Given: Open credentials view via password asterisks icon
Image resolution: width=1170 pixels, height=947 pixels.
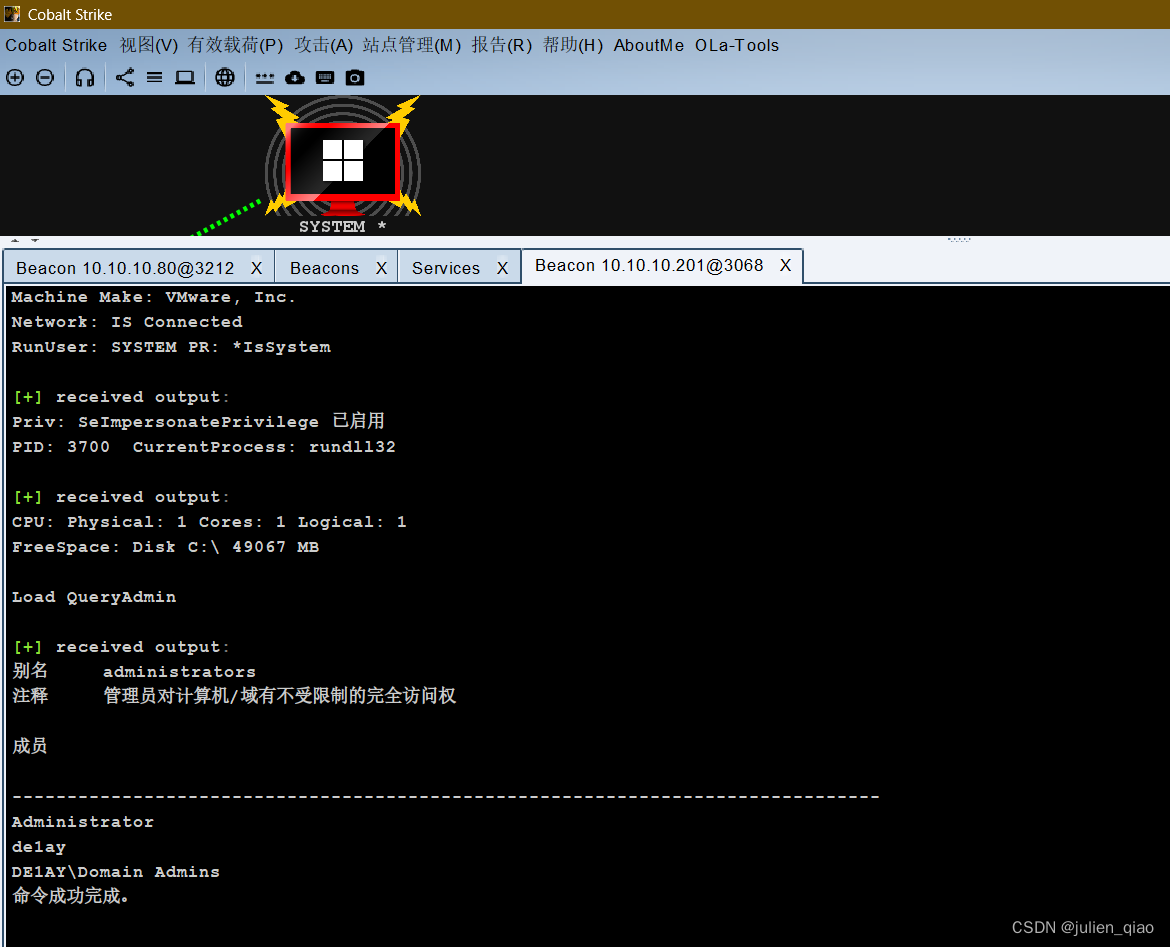Looking at the screenshot, I should pyautogui.click(x=265, y=78).
